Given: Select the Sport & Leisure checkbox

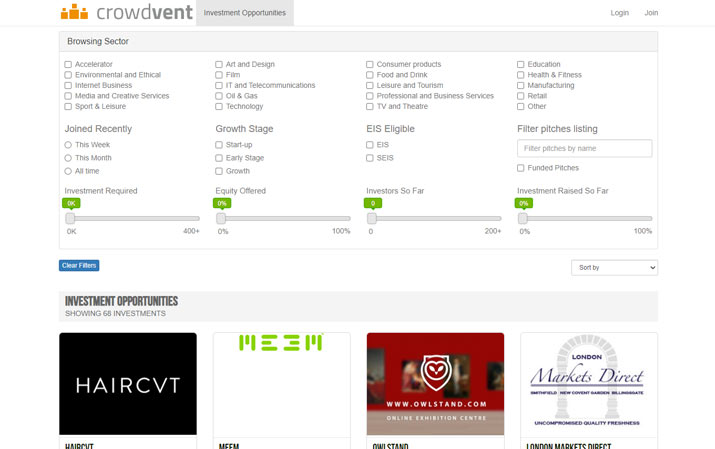Looking at the screenshot, I should 68,106.
